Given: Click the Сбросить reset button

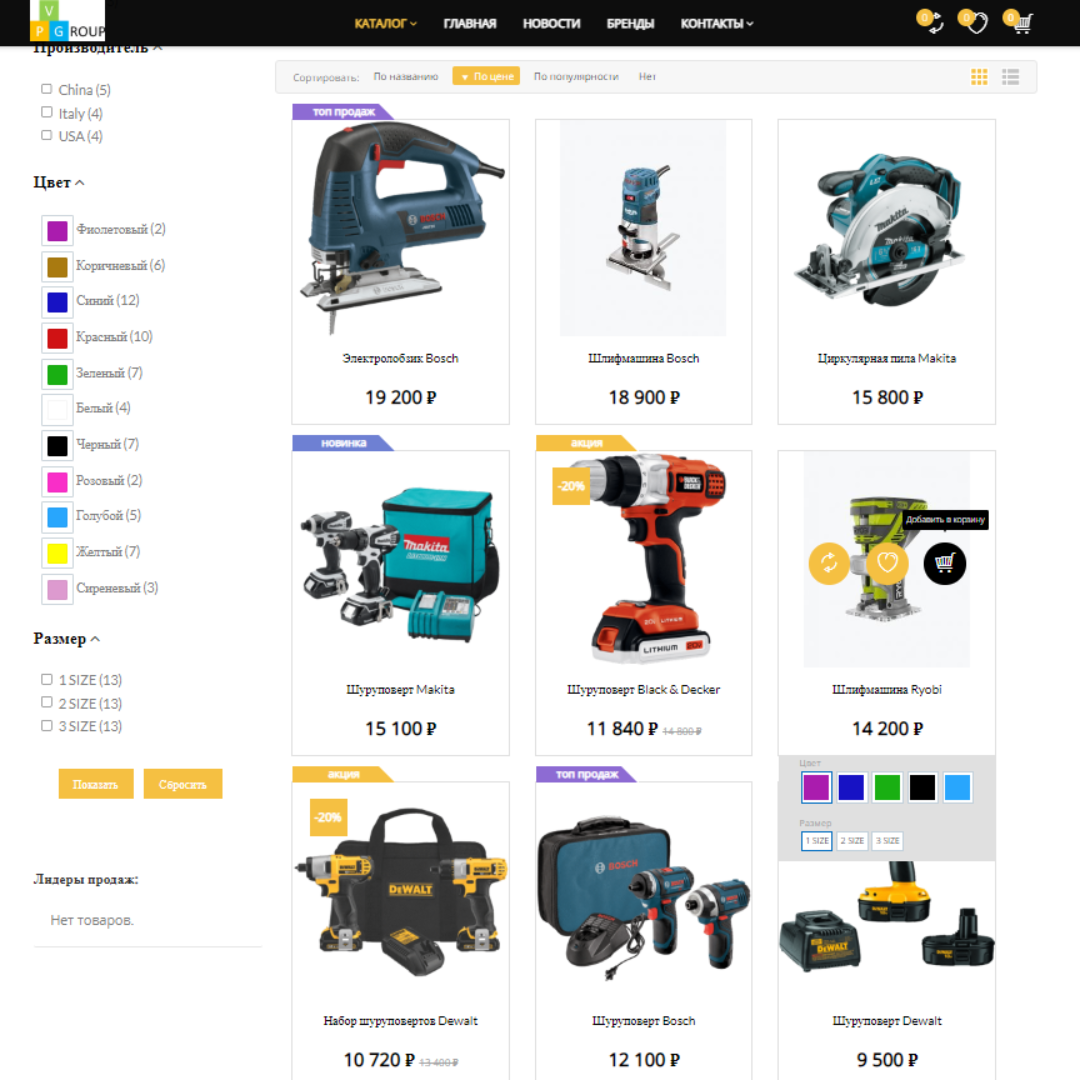Looking at the screenshot, I should point(182,784).
